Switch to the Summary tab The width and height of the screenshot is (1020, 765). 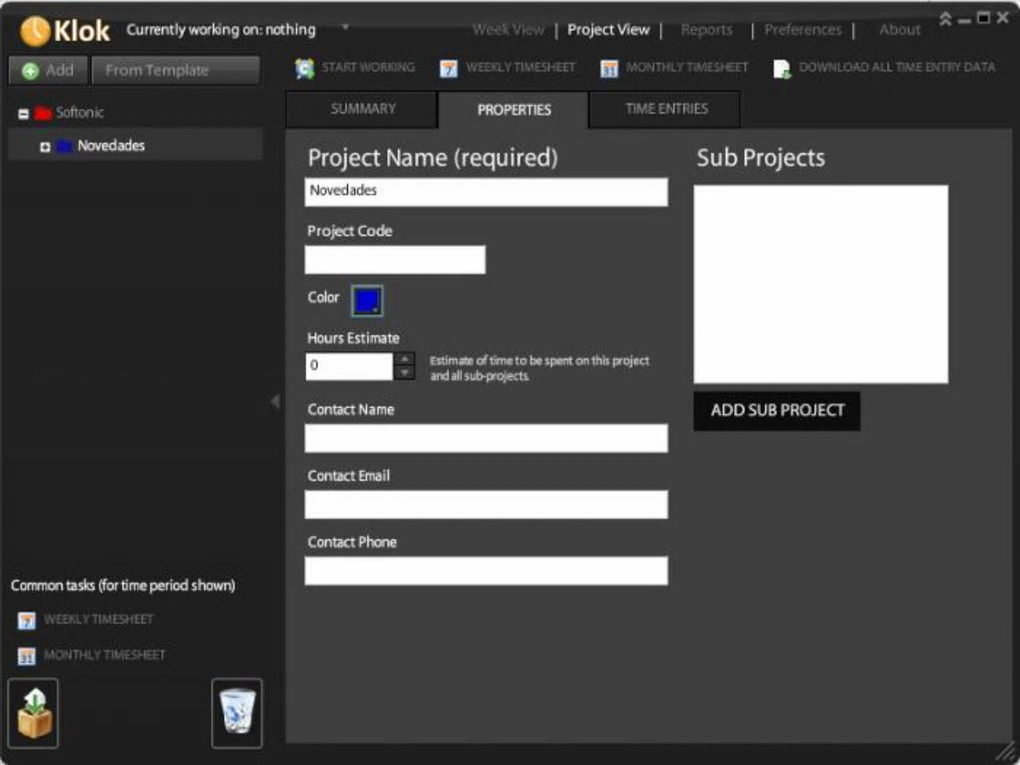tap(362, 109)
